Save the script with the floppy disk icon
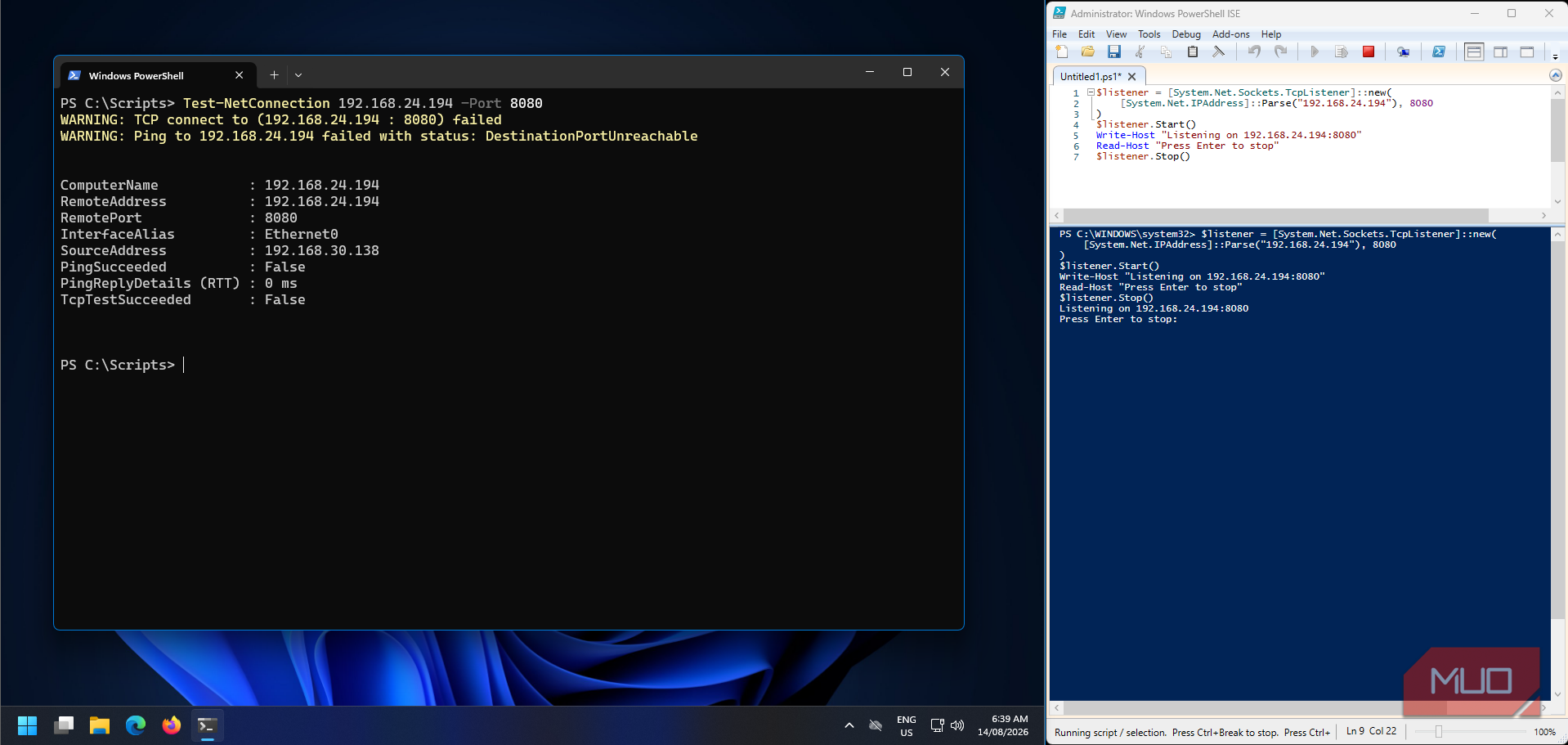This screenshot has width=1568, height=745. pos(1113,52)
